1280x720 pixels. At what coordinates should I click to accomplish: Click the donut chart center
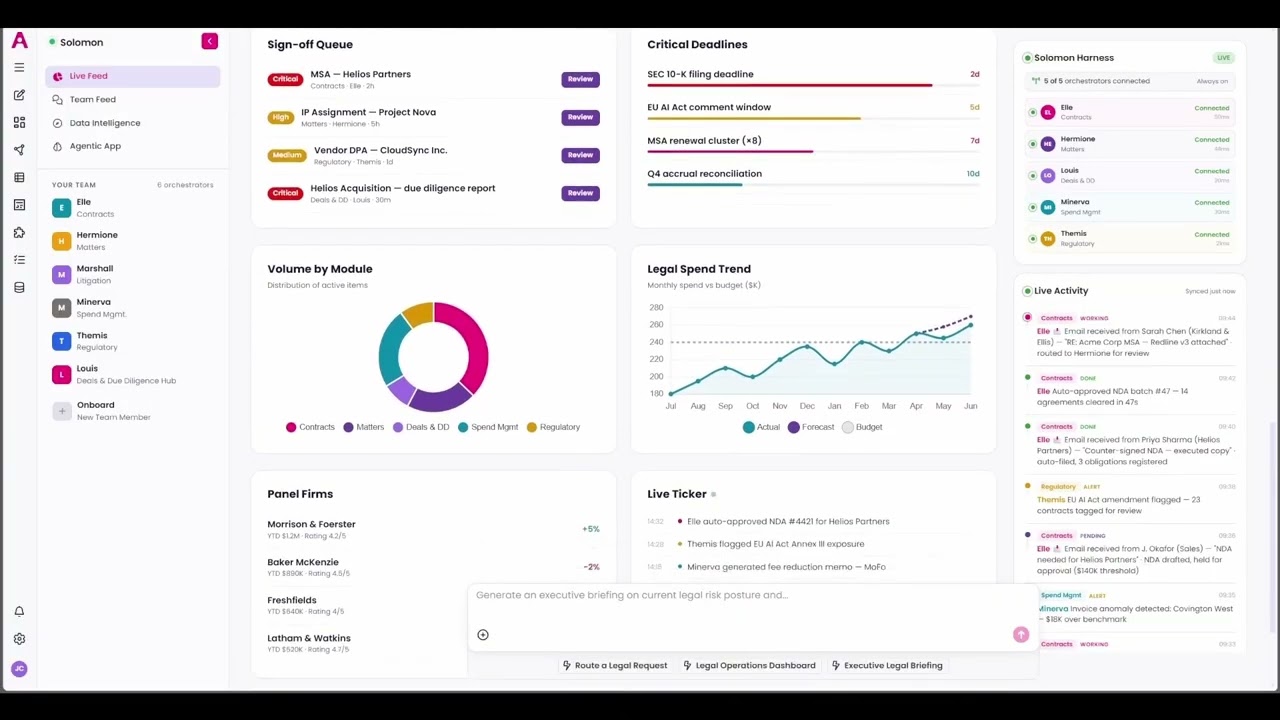tap(433, 356)
